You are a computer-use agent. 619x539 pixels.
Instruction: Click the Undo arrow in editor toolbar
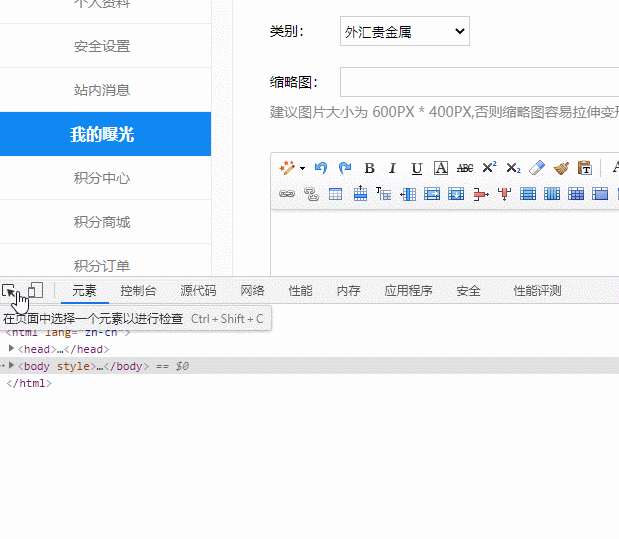321,168
